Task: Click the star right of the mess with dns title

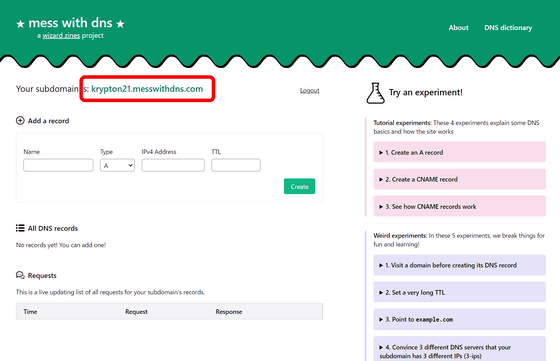Action: point(120,24)
